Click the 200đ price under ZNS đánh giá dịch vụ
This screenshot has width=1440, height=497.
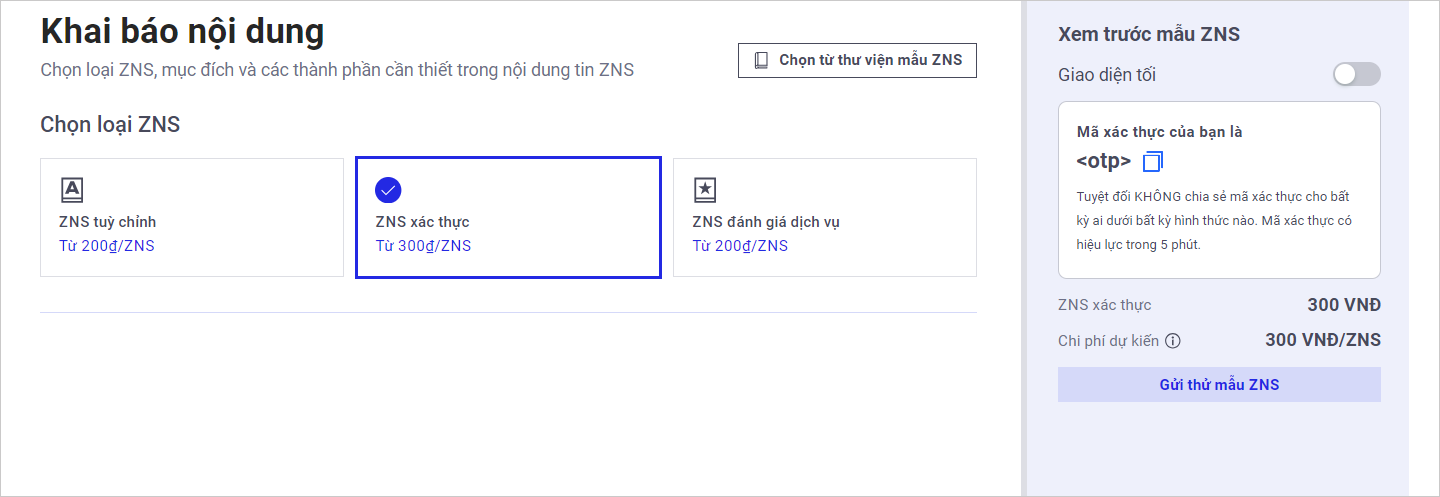tap(740, 246)
